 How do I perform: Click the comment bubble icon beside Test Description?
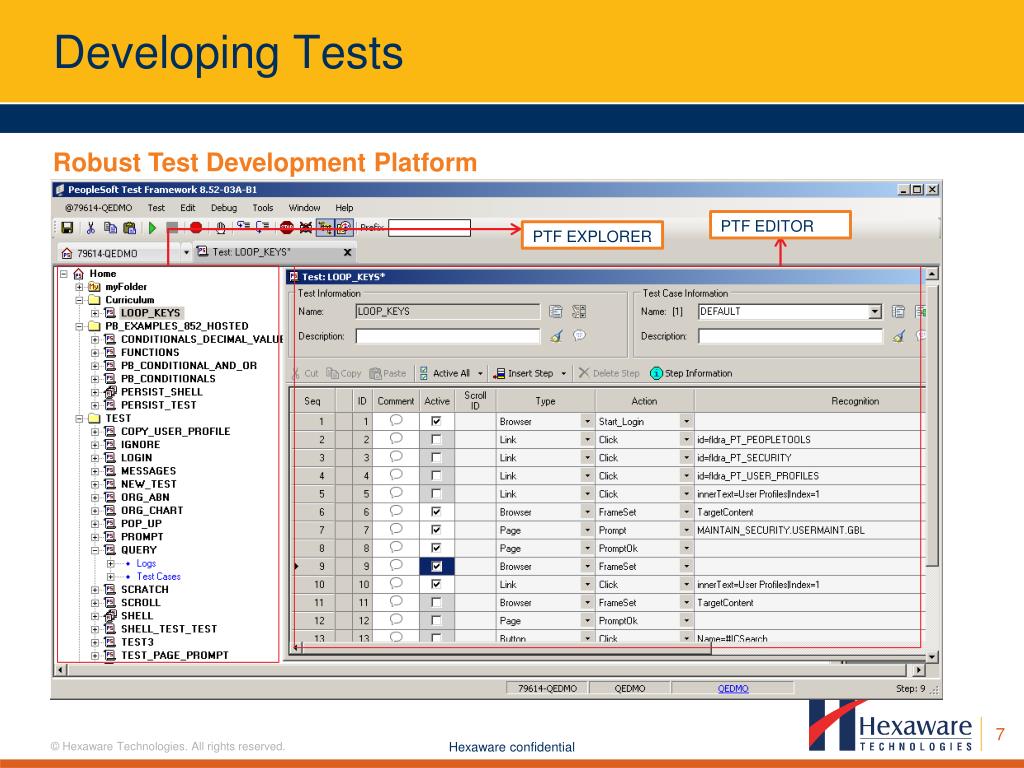(x=579, y=335)
